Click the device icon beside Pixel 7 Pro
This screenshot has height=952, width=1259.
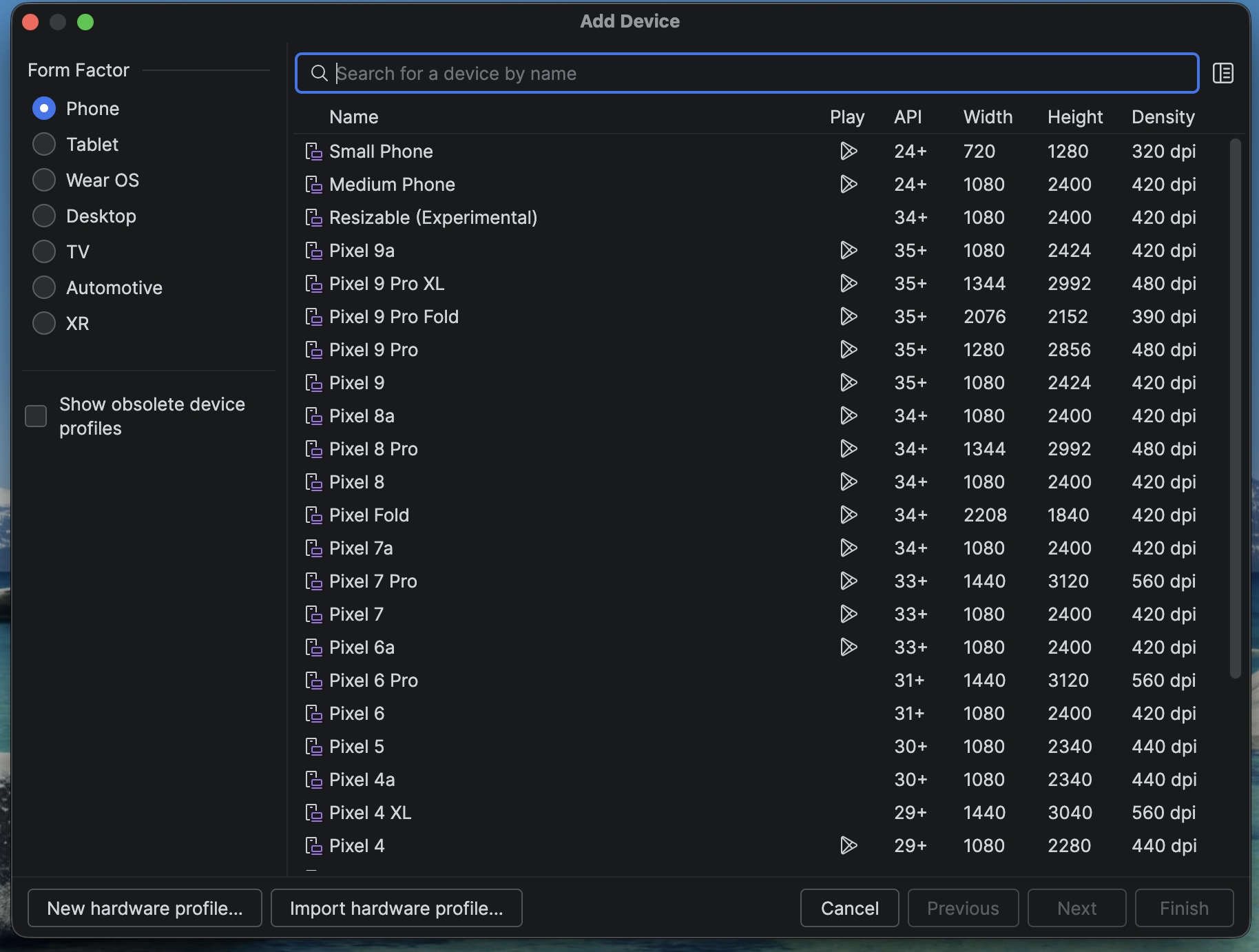pos(313,581)
